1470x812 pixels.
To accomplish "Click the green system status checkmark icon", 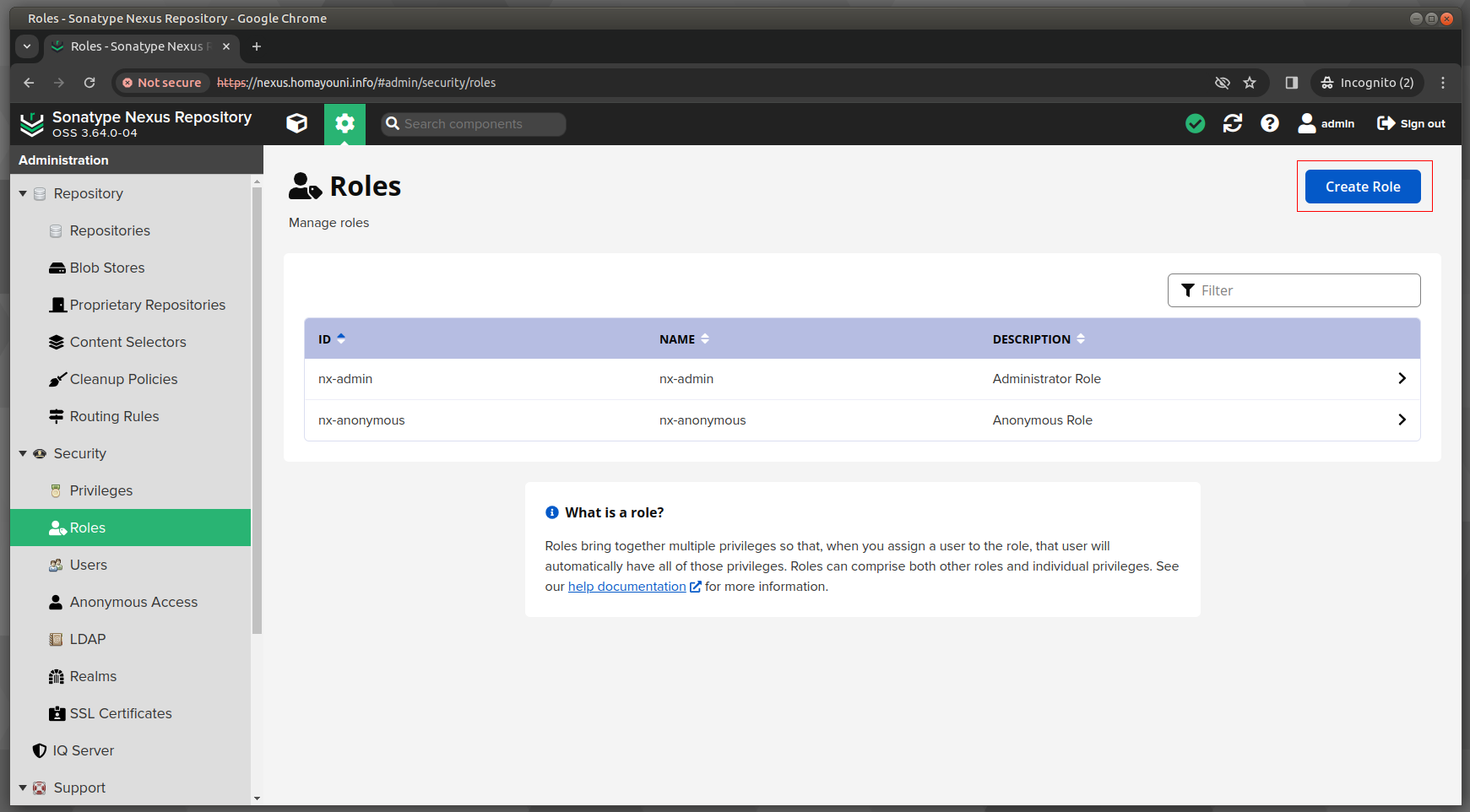I will pos(1195,123).
